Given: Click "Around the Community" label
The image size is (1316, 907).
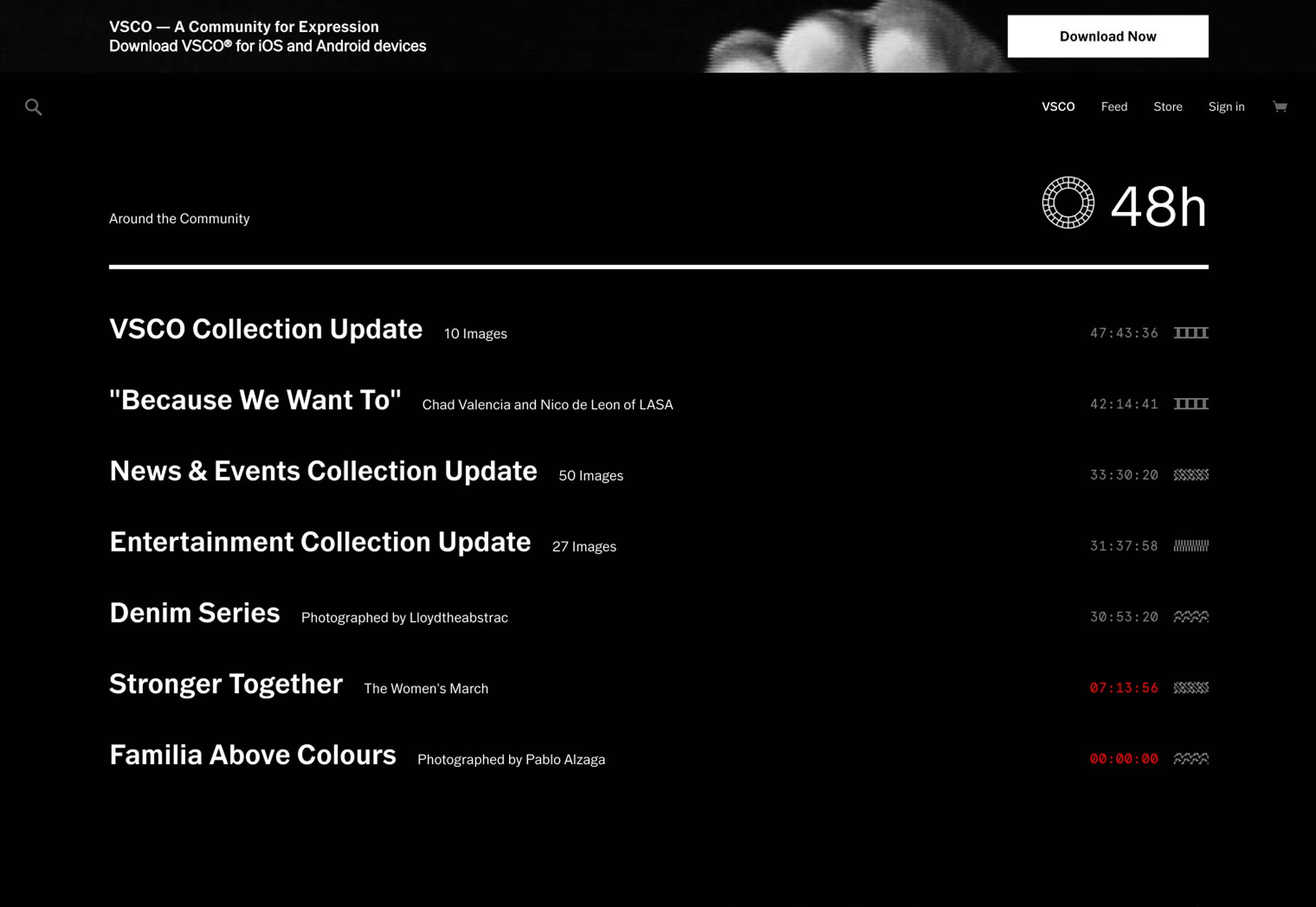Looking at the screenshot, I should 179,219.
